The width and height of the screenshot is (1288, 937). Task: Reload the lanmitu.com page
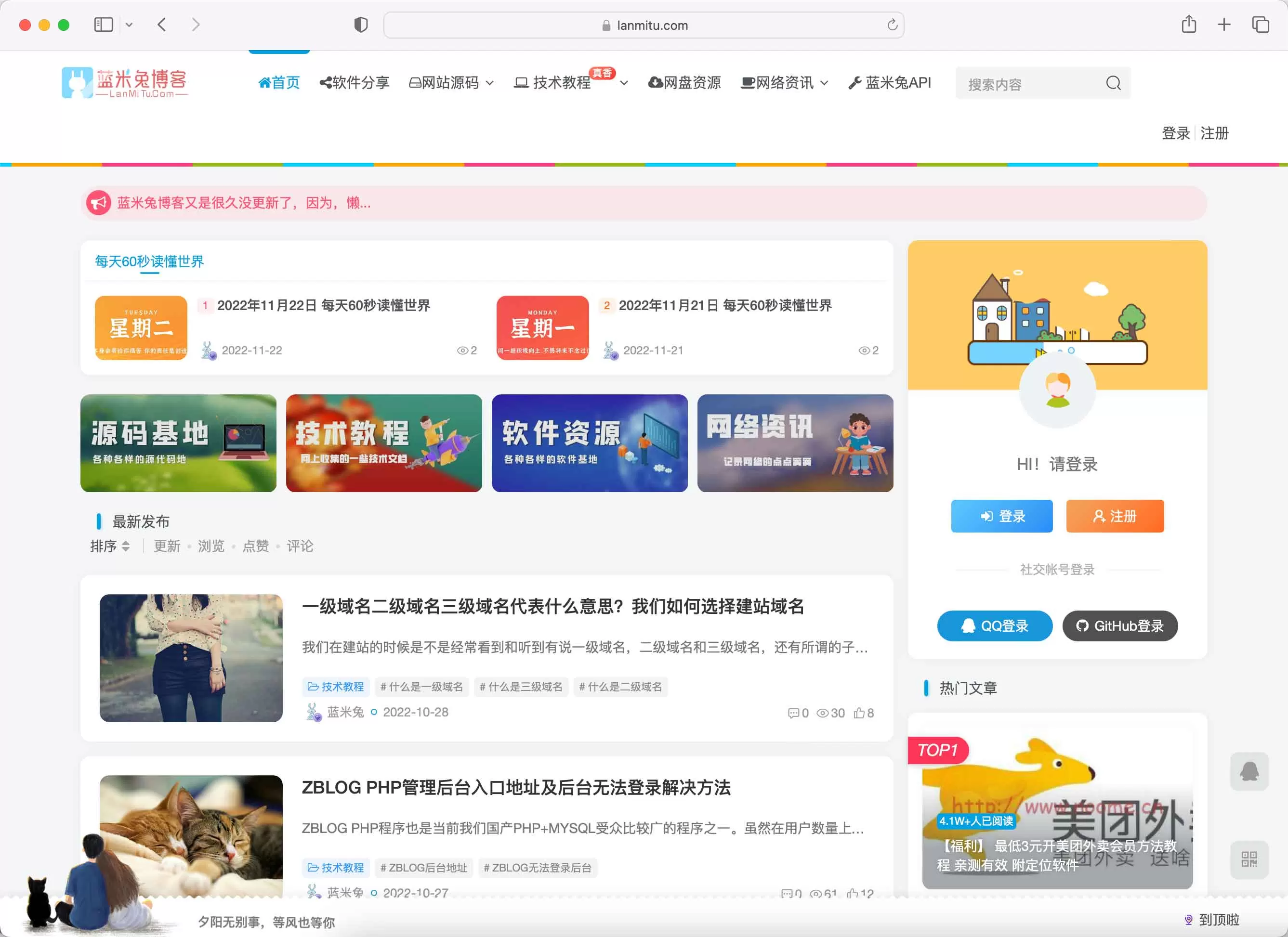pos(892,25)
